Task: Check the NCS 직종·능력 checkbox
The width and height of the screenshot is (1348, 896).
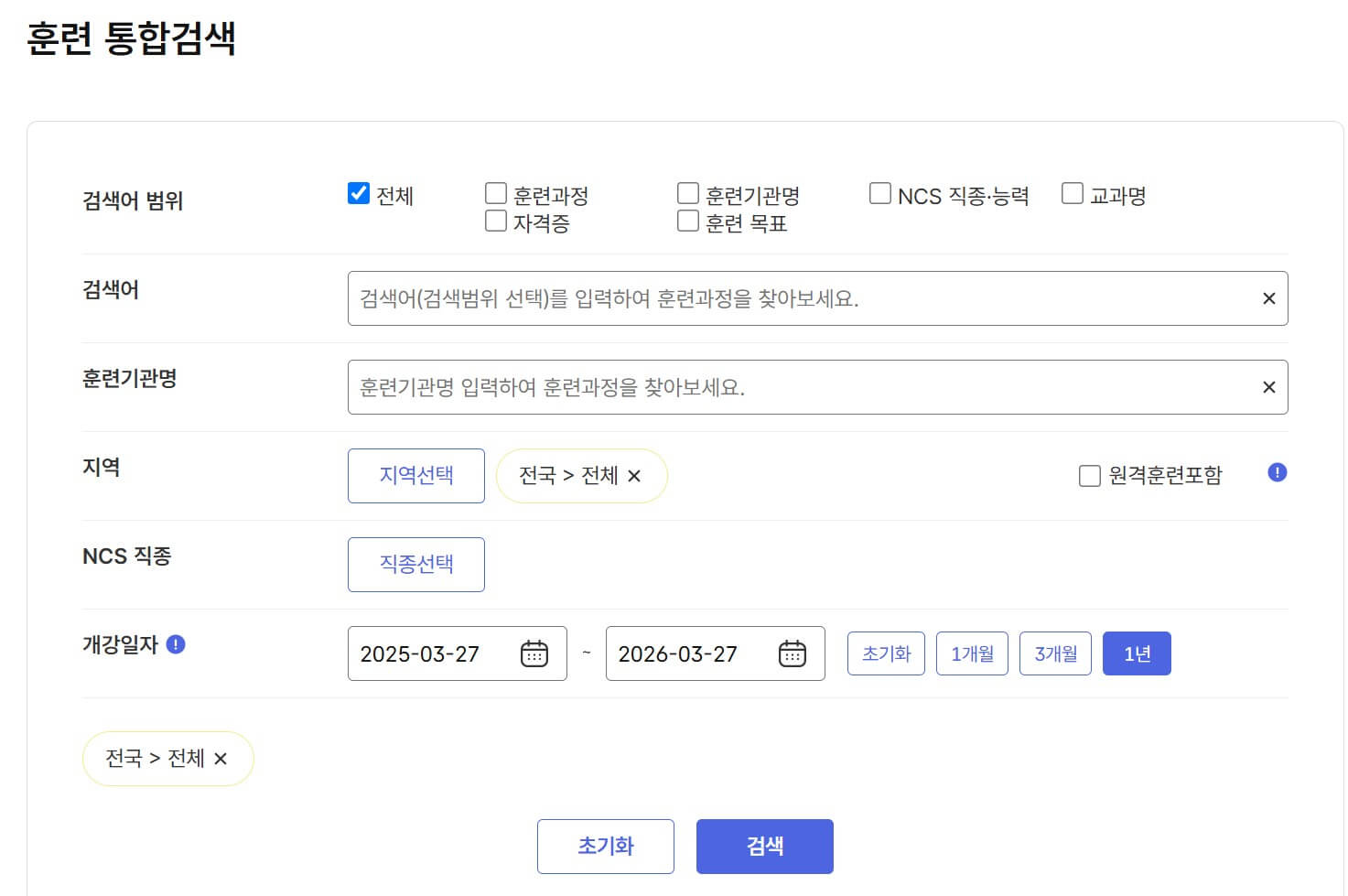Action: pyautogui.click(x=880, y=192)
